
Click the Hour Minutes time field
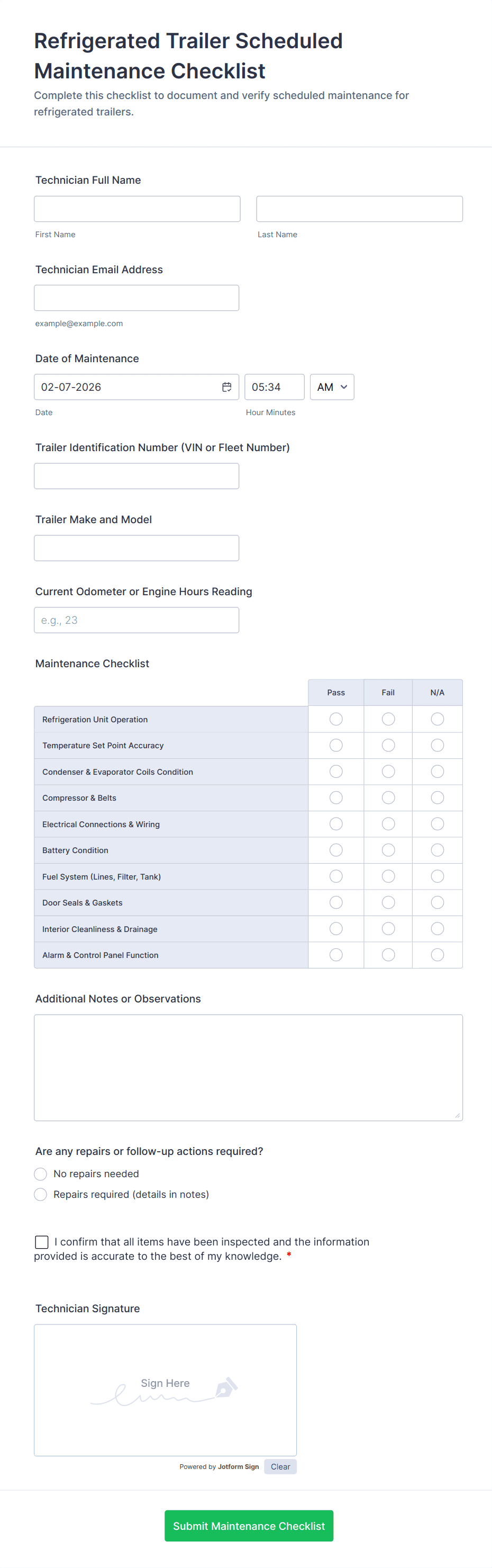(x=274, y=387)
